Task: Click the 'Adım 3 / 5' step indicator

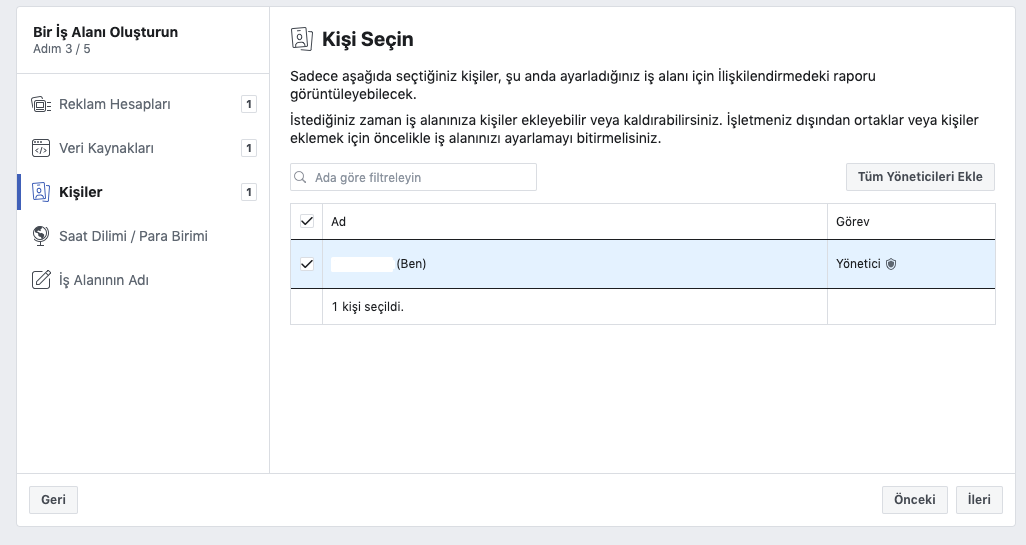Action: coord(62,48)
